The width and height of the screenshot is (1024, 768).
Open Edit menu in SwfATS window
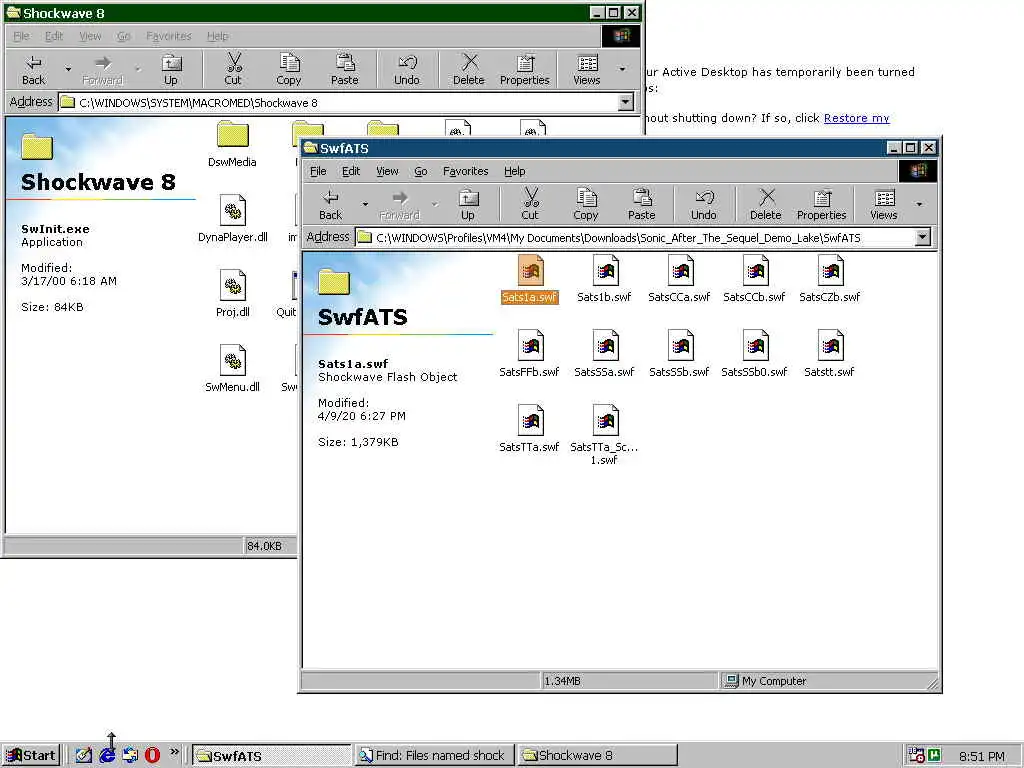(351, 171)
